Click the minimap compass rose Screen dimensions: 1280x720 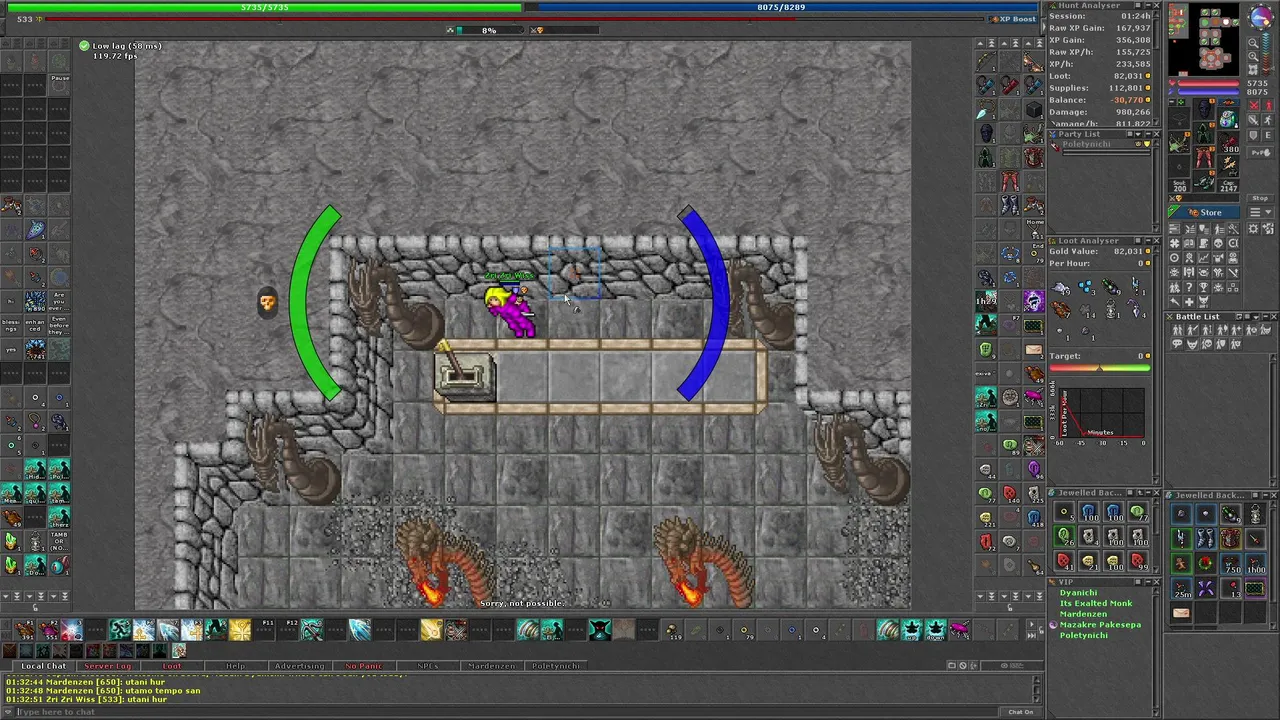1261,17
